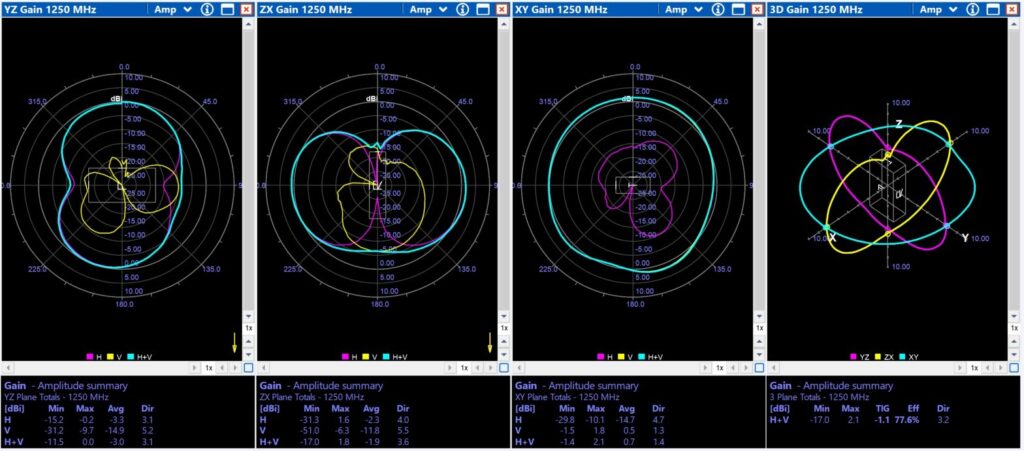
Task: Show info for the 3D Gain plot
Action: [x=974, y=9]
